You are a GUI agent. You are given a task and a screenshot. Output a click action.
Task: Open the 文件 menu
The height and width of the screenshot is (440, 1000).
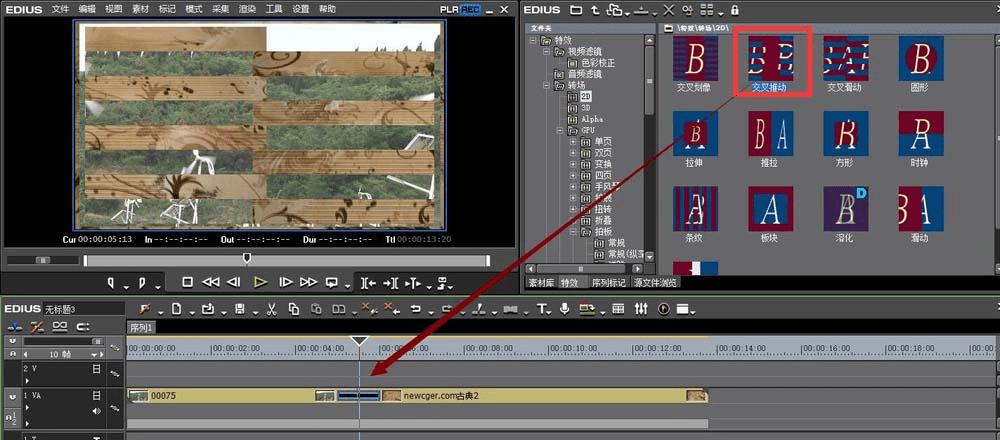[60, 9]
